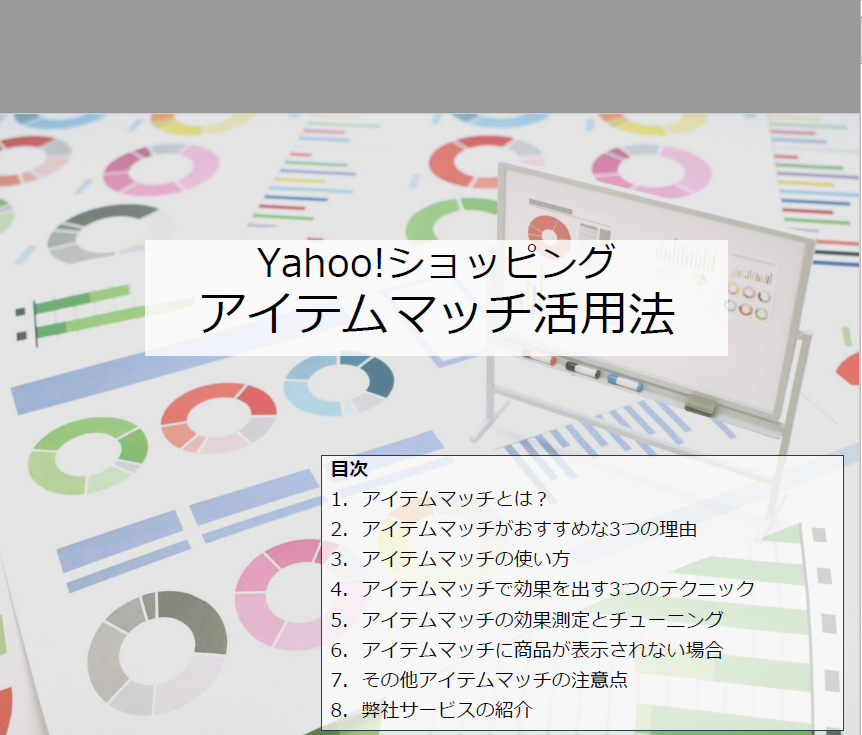Select item 4 'アイテムマッチで効果を出す3つのテクニック'
The image size is (862, 735).
(543, 589)
